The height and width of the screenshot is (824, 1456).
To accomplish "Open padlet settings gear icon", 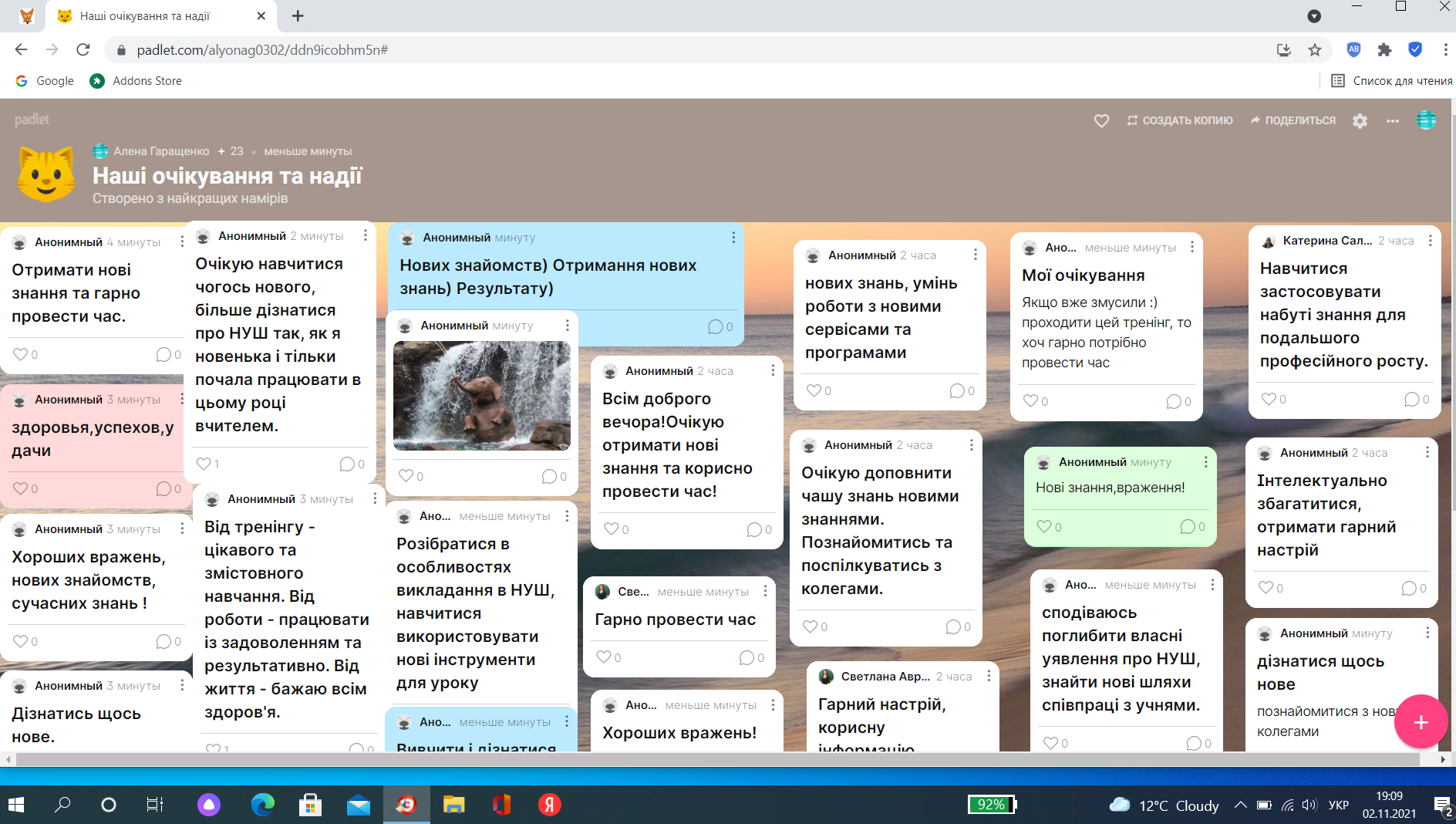I will pyautogui.click(x=1360, y=120).
